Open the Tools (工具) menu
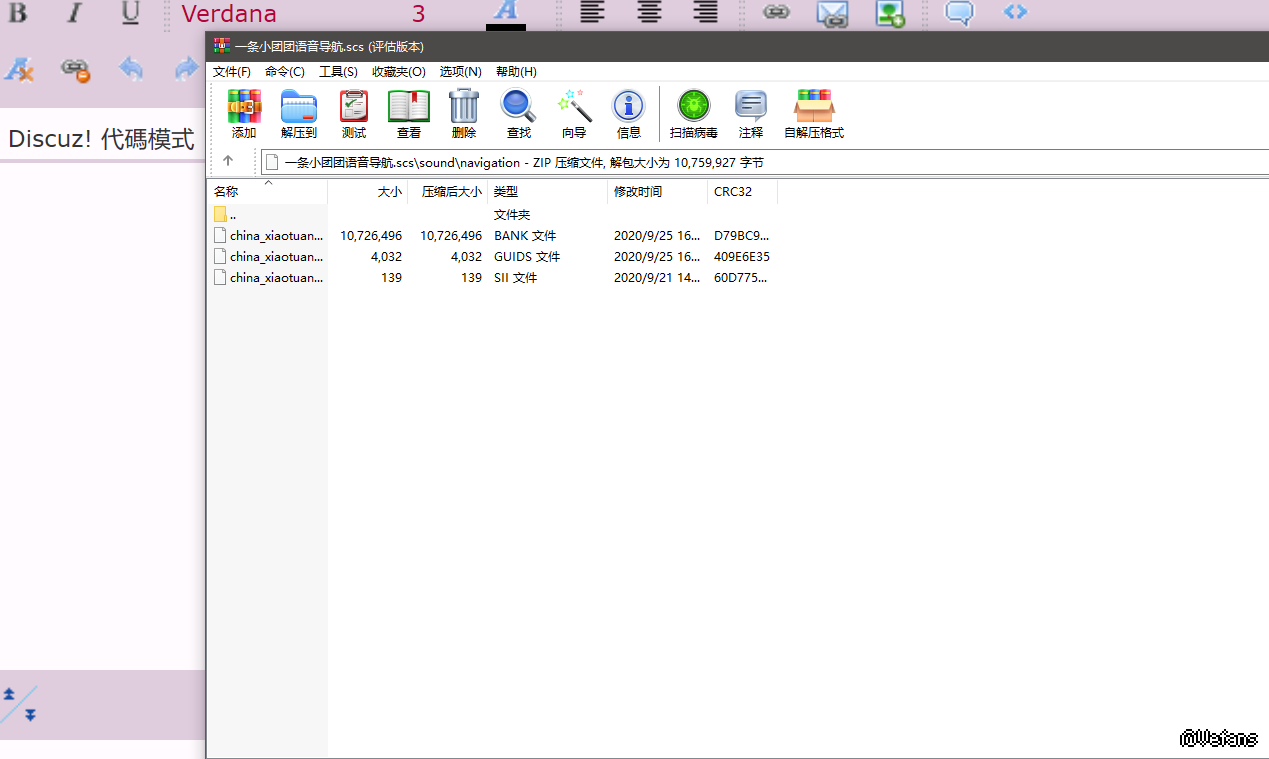Screen dimensions: 1269x759 [338, 72]
